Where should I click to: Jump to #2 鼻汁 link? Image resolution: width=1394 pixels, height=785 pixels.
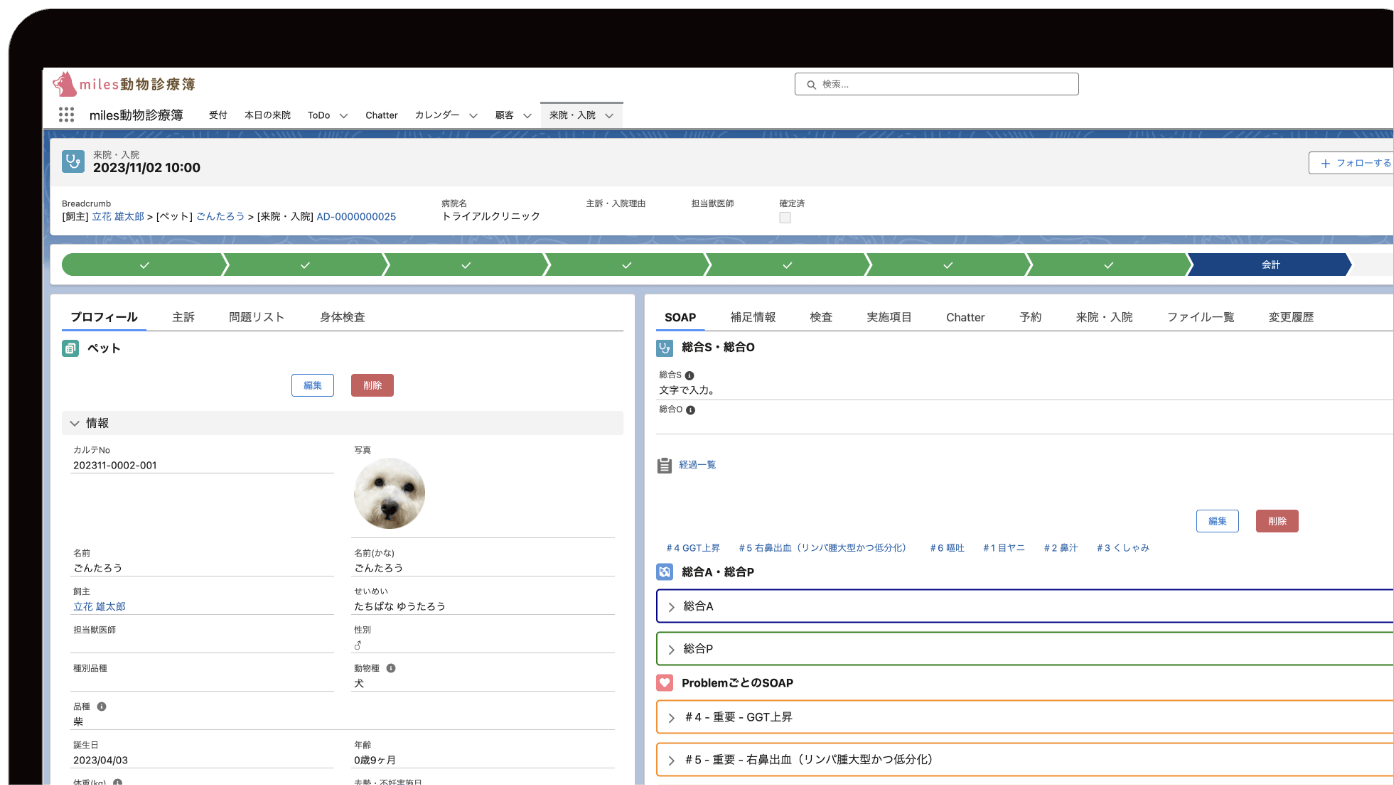(1060, 548)
